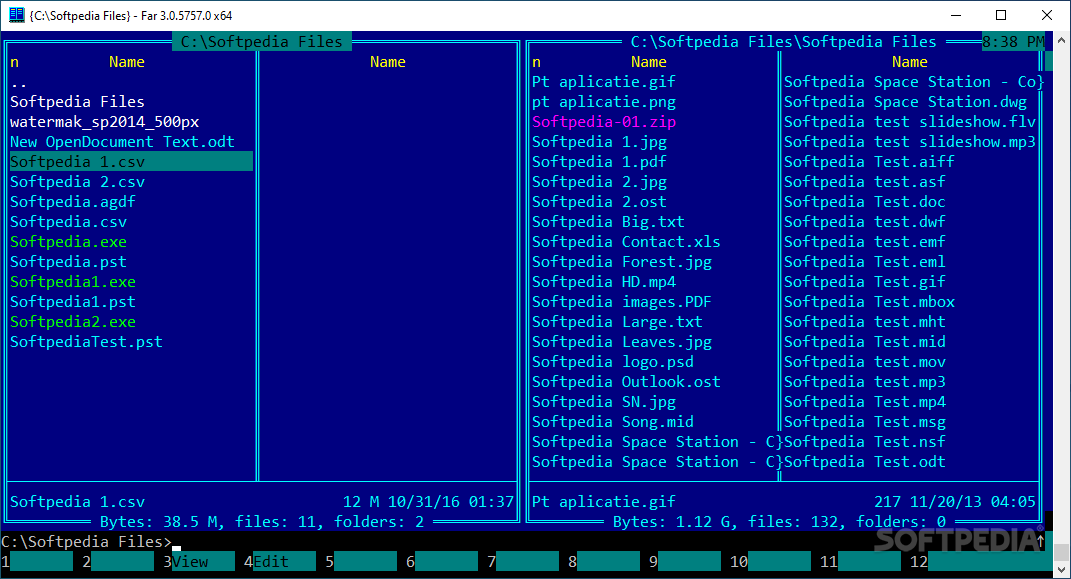The image size is (1071, 579).
Task: Click the 12 function key bar slot
Action: pyautogui.click(x=980, y=561)
